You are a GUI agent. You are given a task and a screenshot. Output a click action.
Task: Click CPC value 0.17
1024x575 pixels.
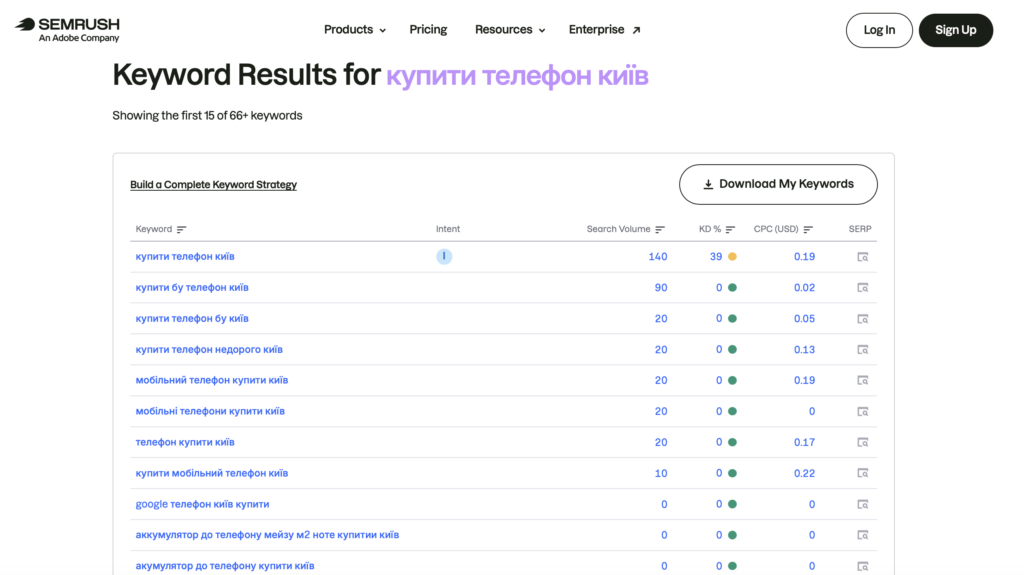[805, 442]
